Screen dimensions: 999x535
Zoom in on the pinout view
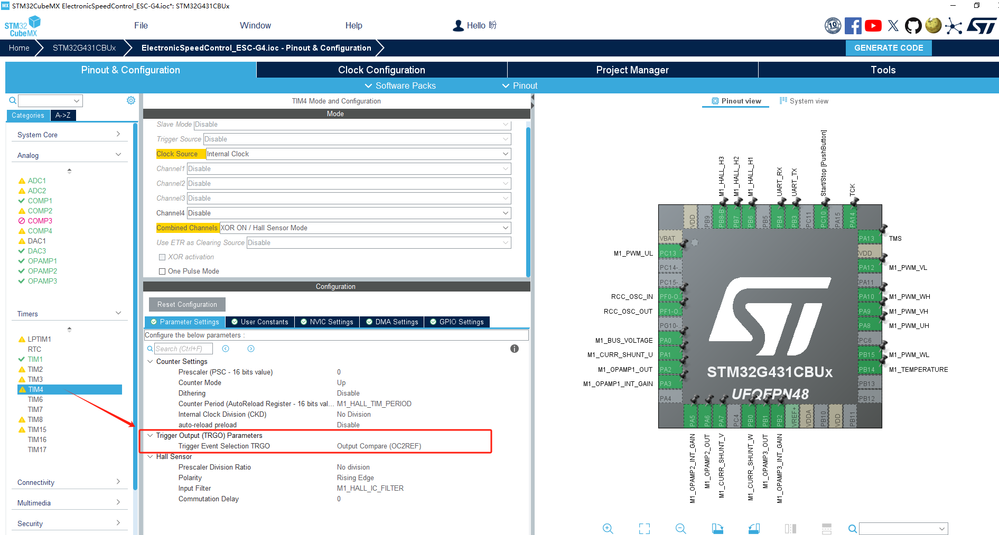click(x=608, y=528)
